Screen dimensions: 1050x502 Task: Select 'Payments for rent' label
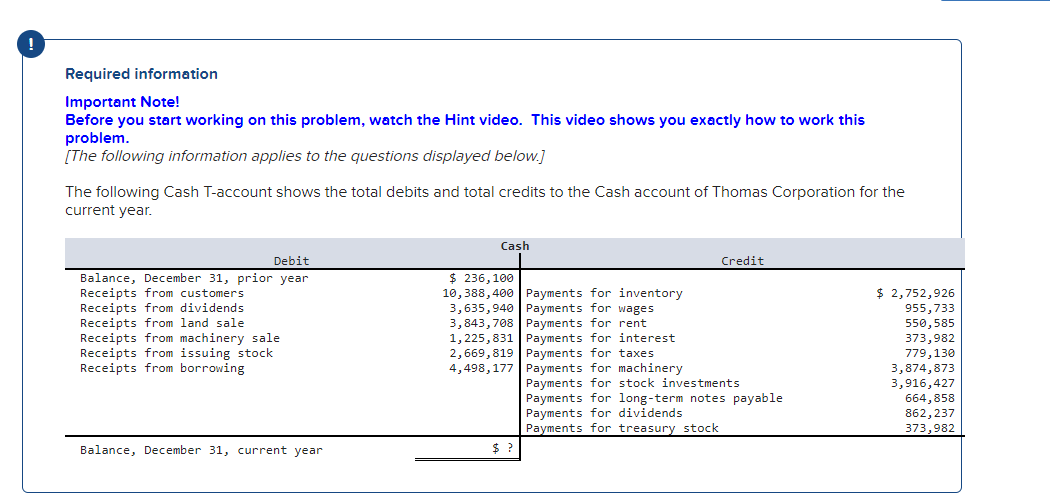(x=587, y=323)
